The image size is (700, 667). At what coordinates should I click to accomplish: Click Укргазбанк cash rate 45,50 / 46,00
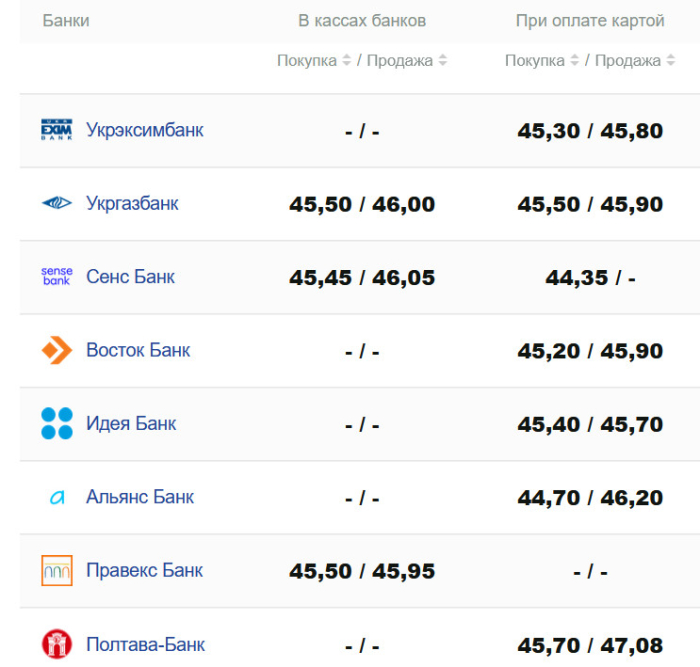[x=362, y=204]
